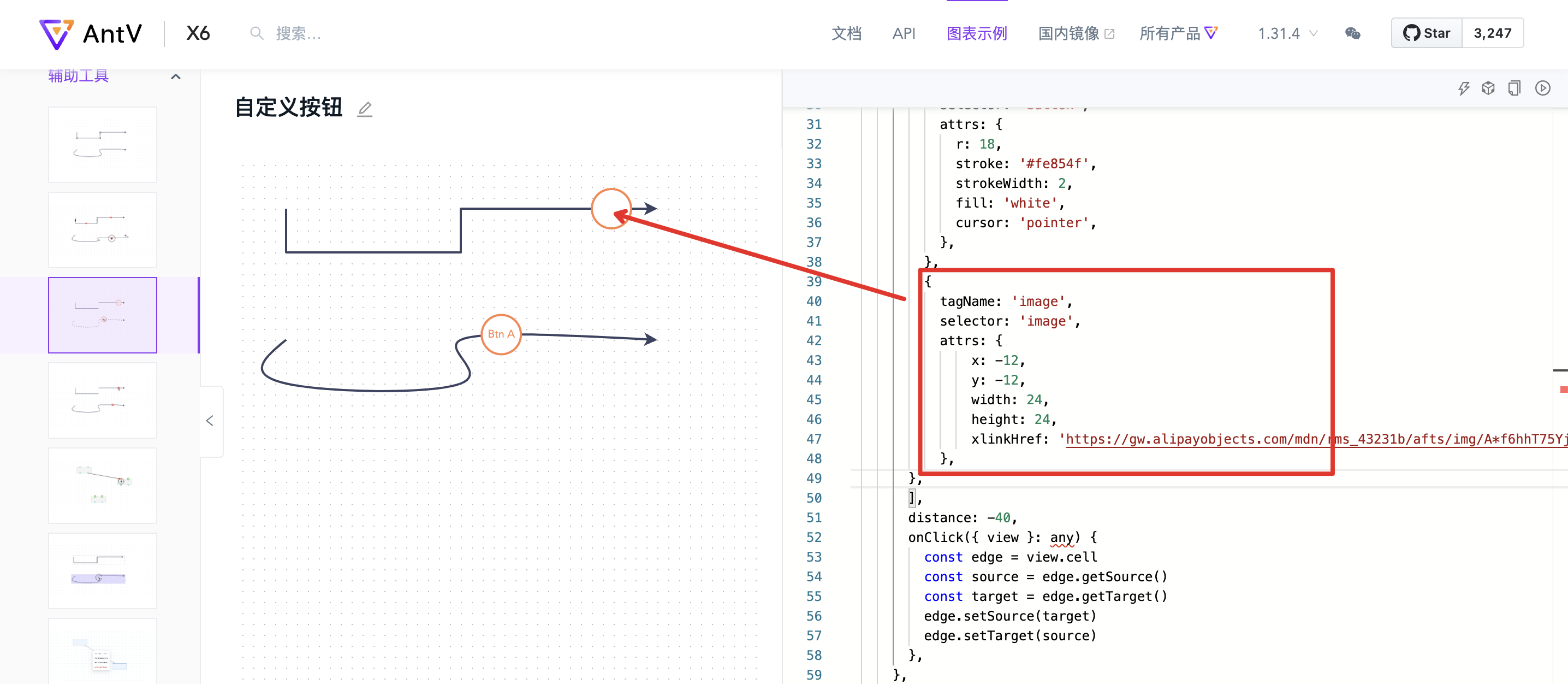The width and height of the screenshot is (1568, 684).
Task: Click the GitHub Star button
Action: [x=1427, y=33]
